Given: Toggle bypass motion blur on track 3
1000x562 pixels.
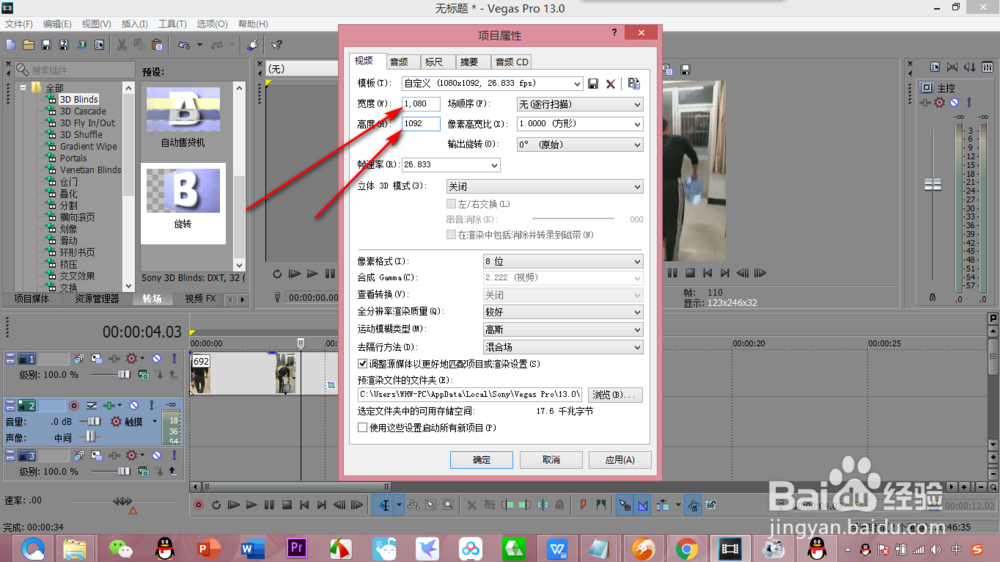Looking at the screenshot, I should click(79, 456).
